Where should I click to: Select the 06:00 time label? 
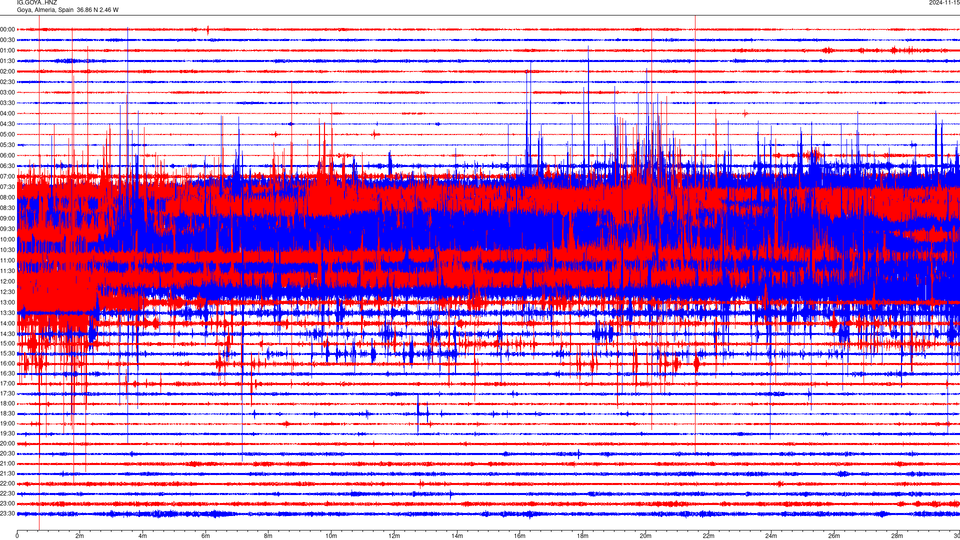pyautogui.click(x=7, y=156)
